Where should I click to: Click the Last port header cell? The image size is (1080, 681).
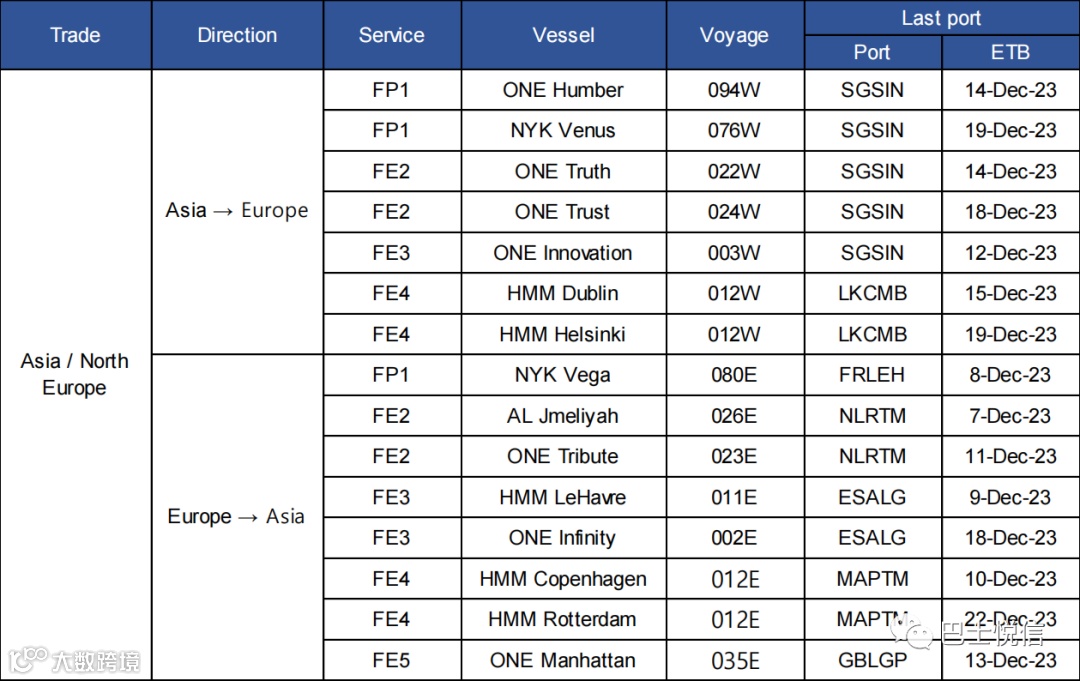pos(942,18)
